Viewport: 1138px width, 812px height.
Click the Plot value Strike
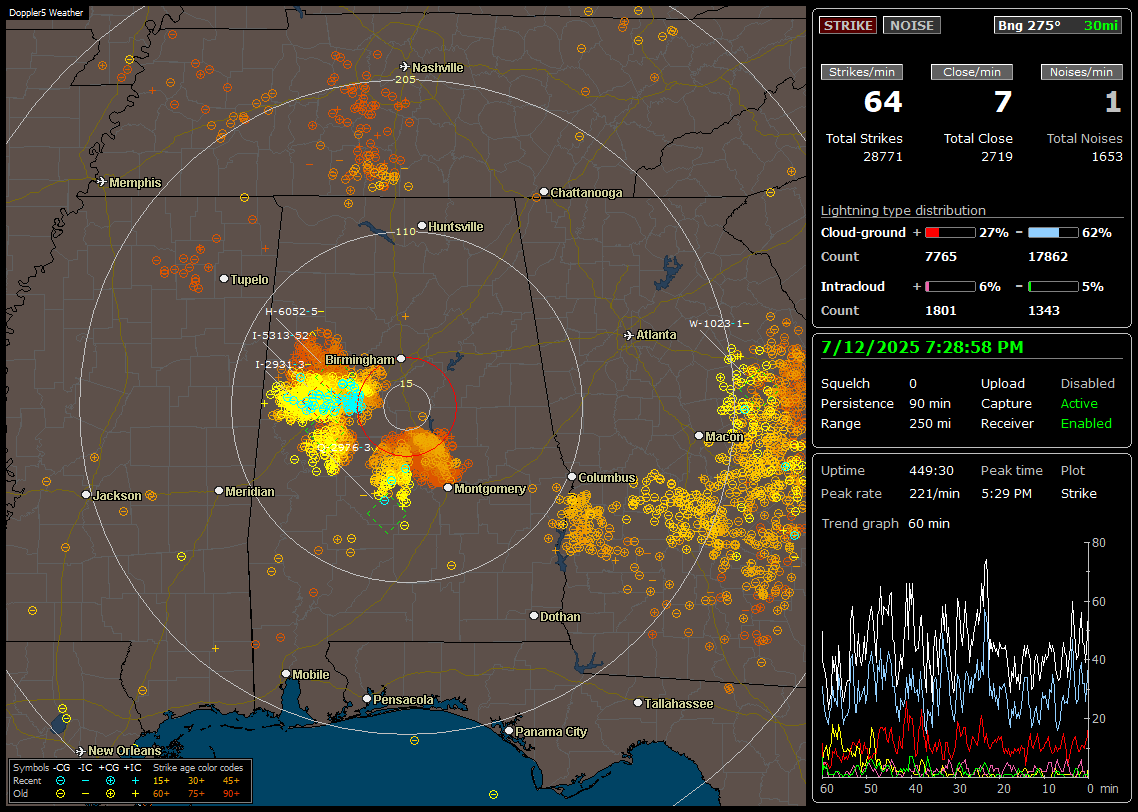1078,493
